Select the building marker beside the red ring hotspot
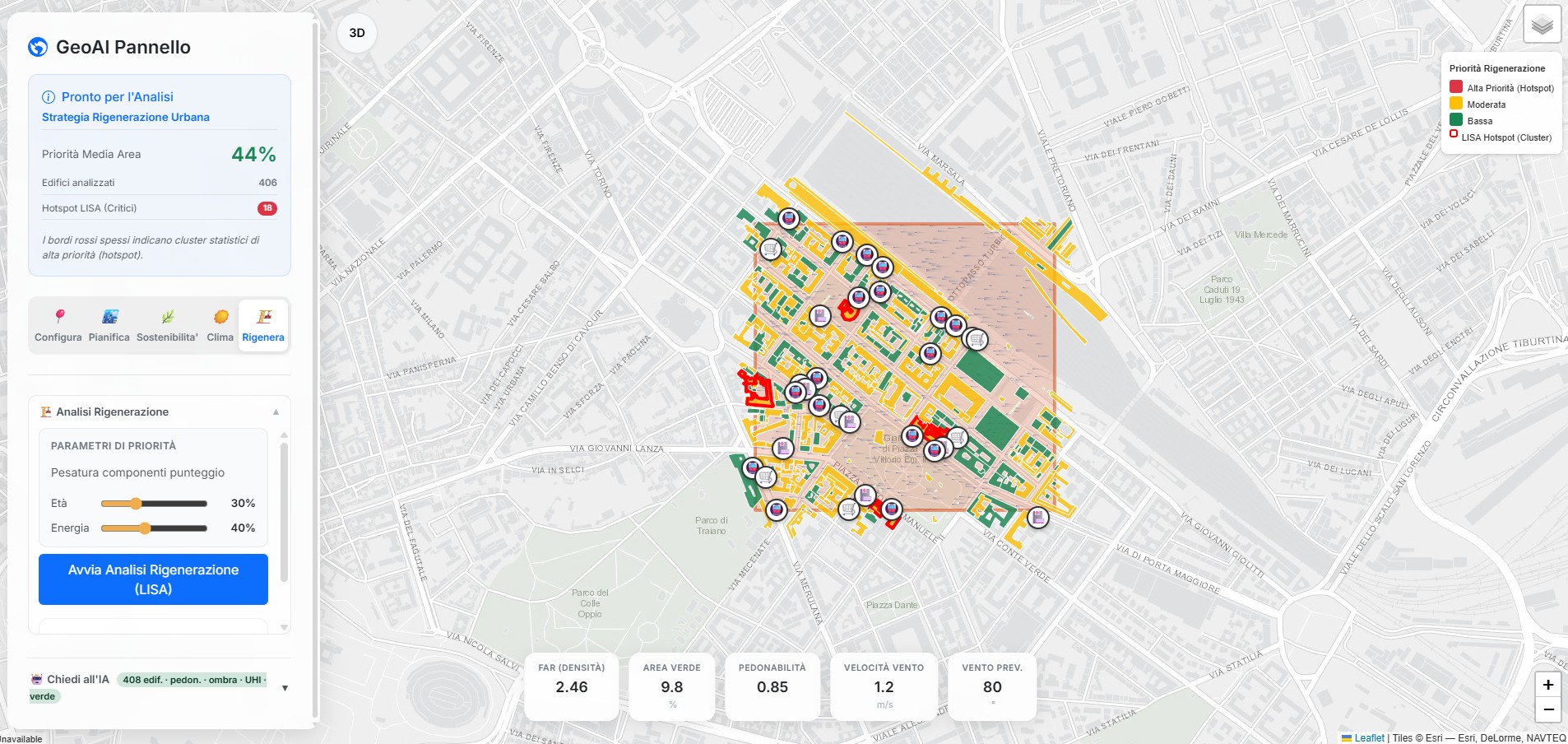 click(819, 315)
